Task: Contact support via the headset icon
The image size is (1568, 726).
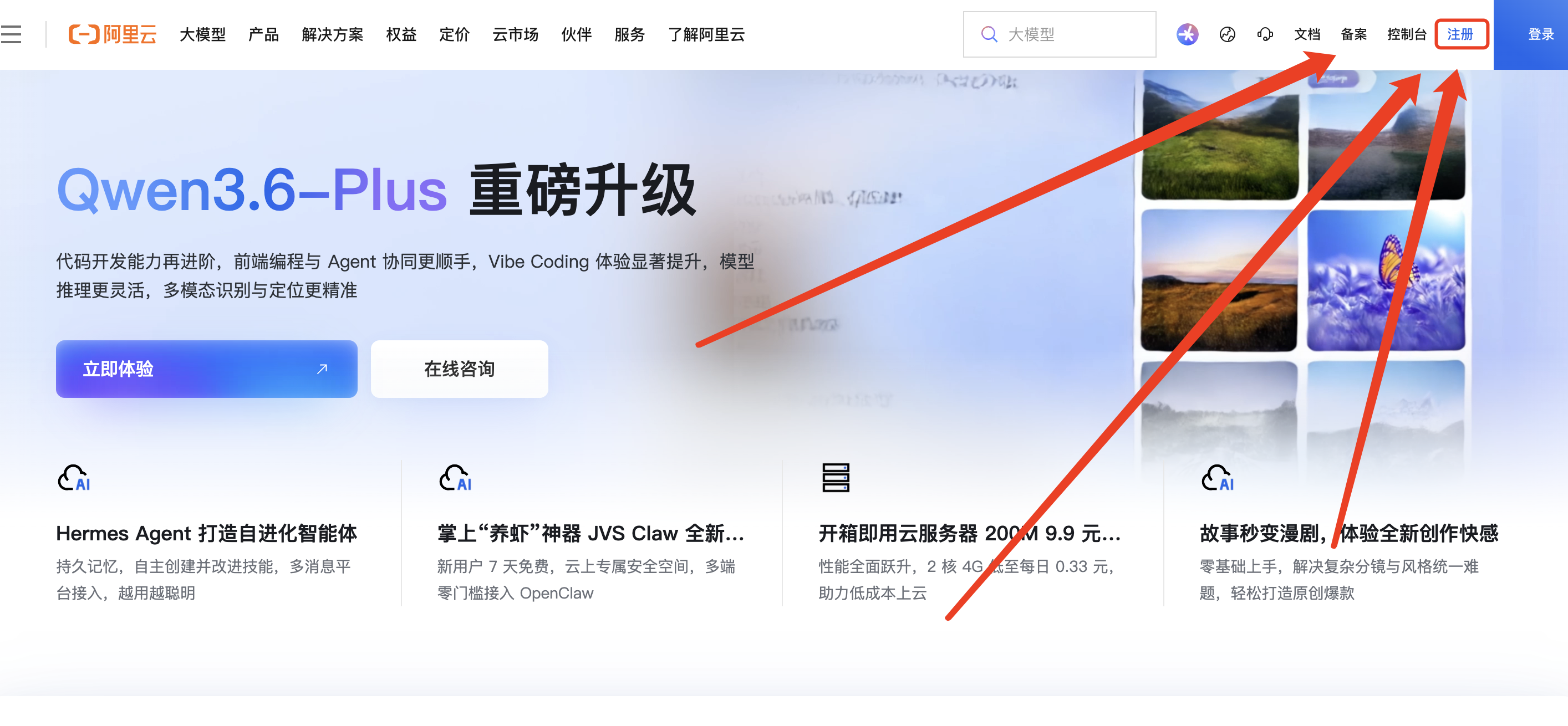Action: [1265, 35]
